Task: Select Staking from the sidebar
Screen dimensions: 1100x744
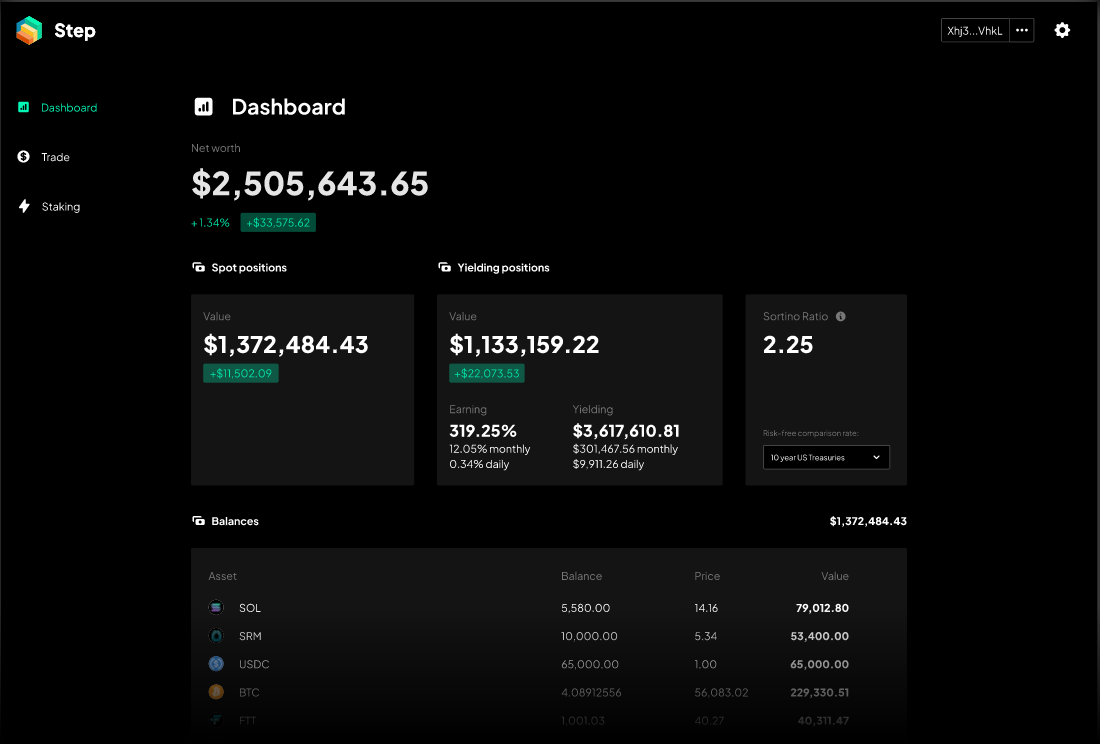Action: tap(60, 206)
